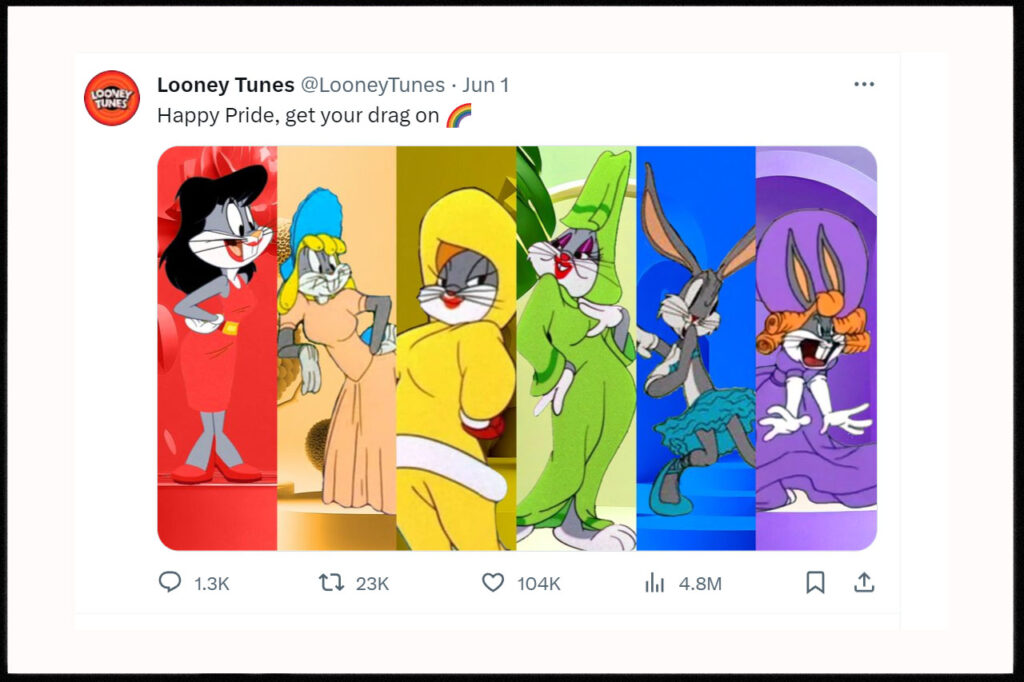This screenshot has width=1024, height=682.
Task: View analytics via the views icon
Action: coord(653,581)
